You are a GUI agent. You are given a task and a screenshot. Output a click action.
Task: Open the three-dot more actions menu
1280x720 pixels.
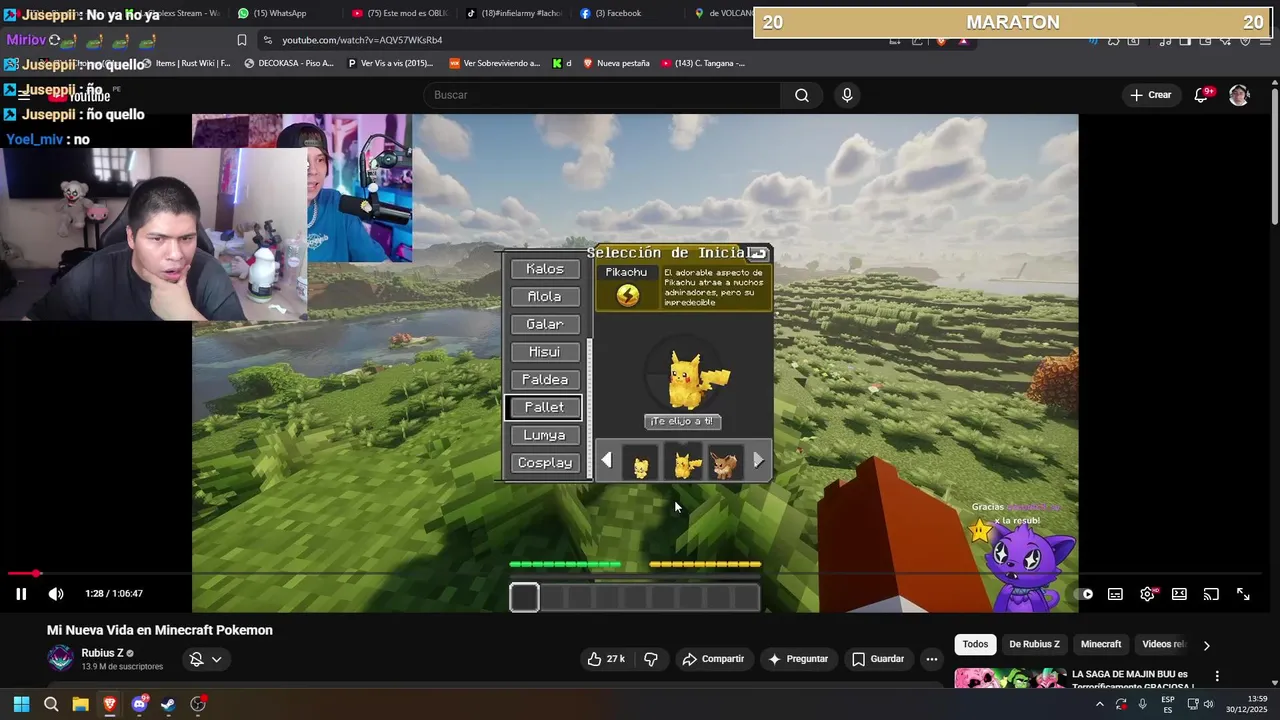pos(931,659)
